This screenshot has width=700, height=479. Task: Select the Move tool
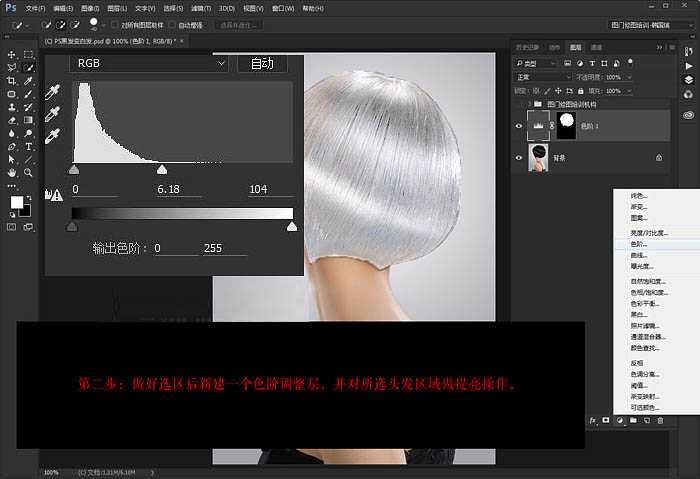click(10, 55)
